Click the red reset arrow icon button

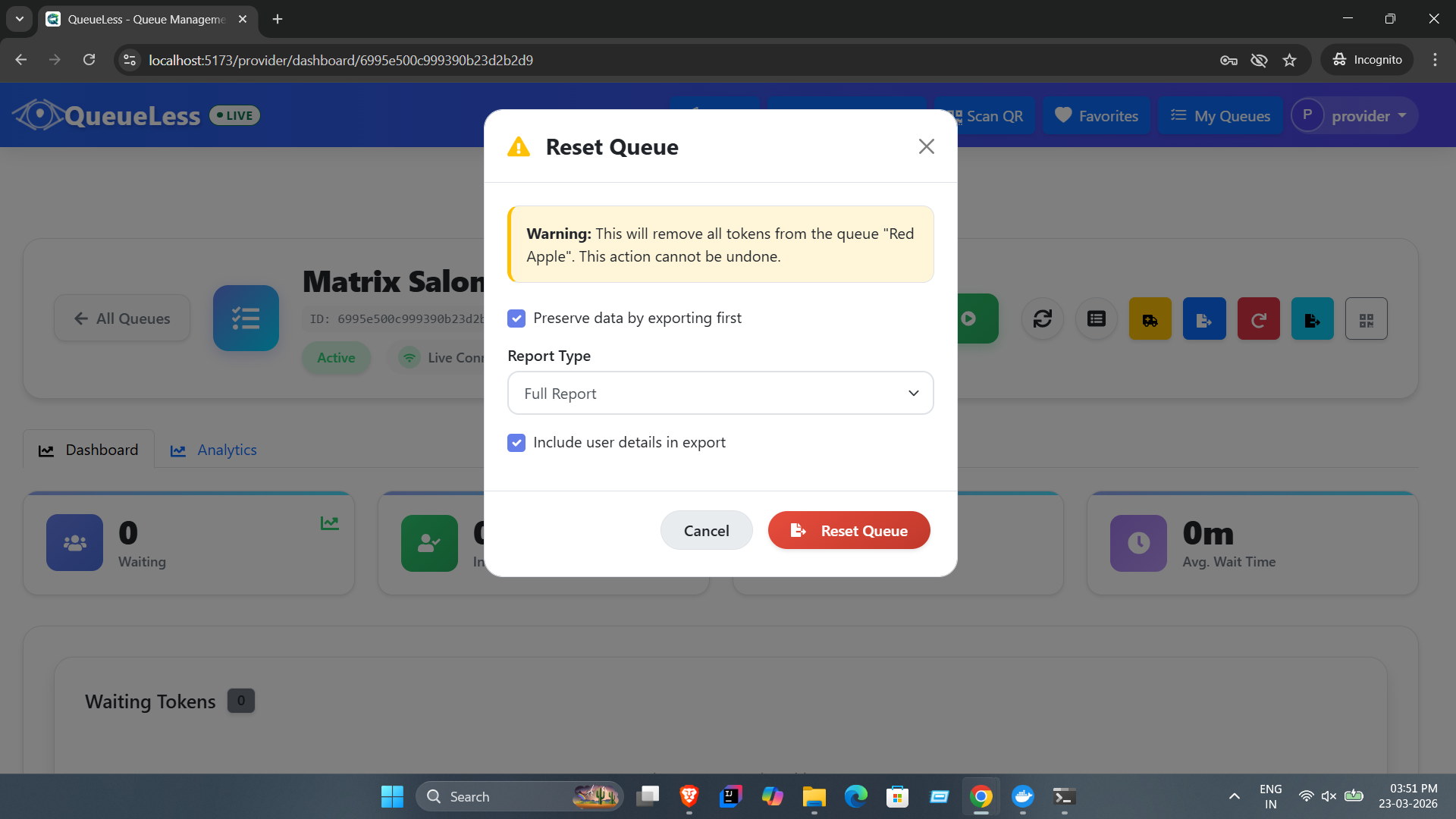1259,318
